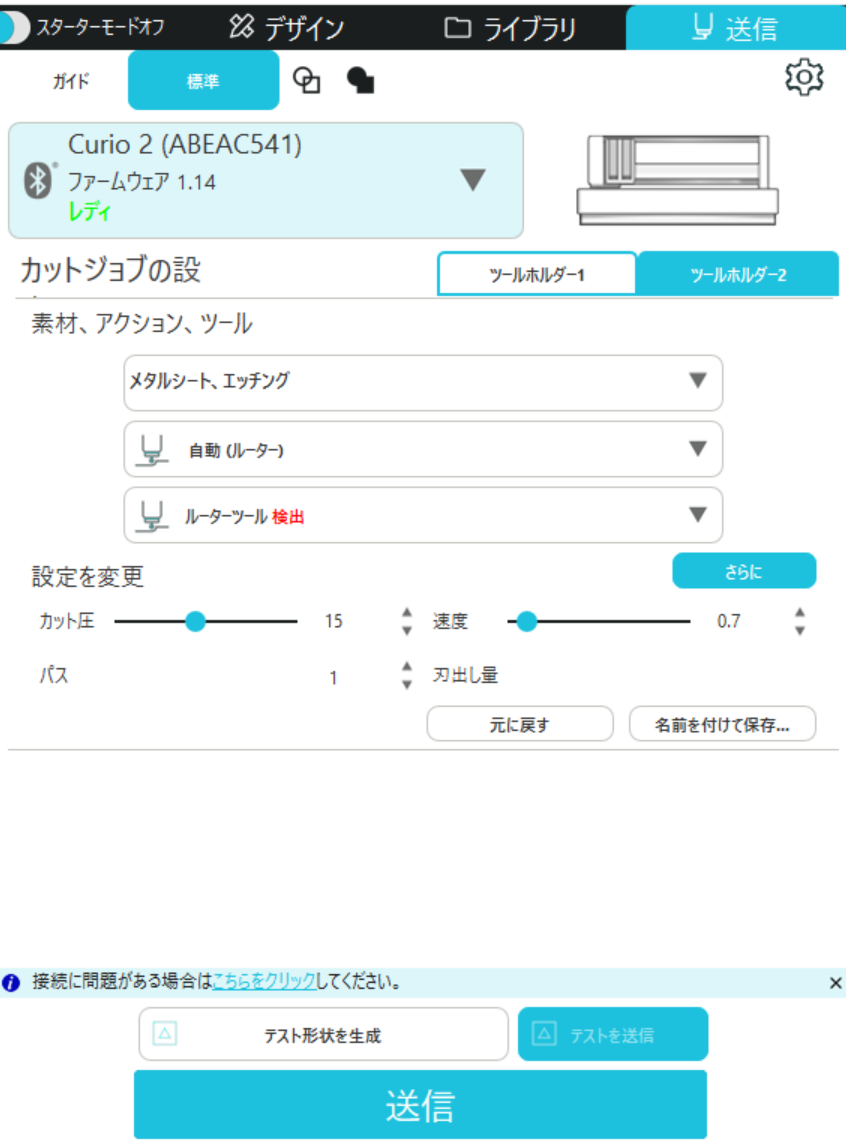Click the Curio machine illustration
The height and width of the screenshot is (1141, 846).
coord(677,180)
